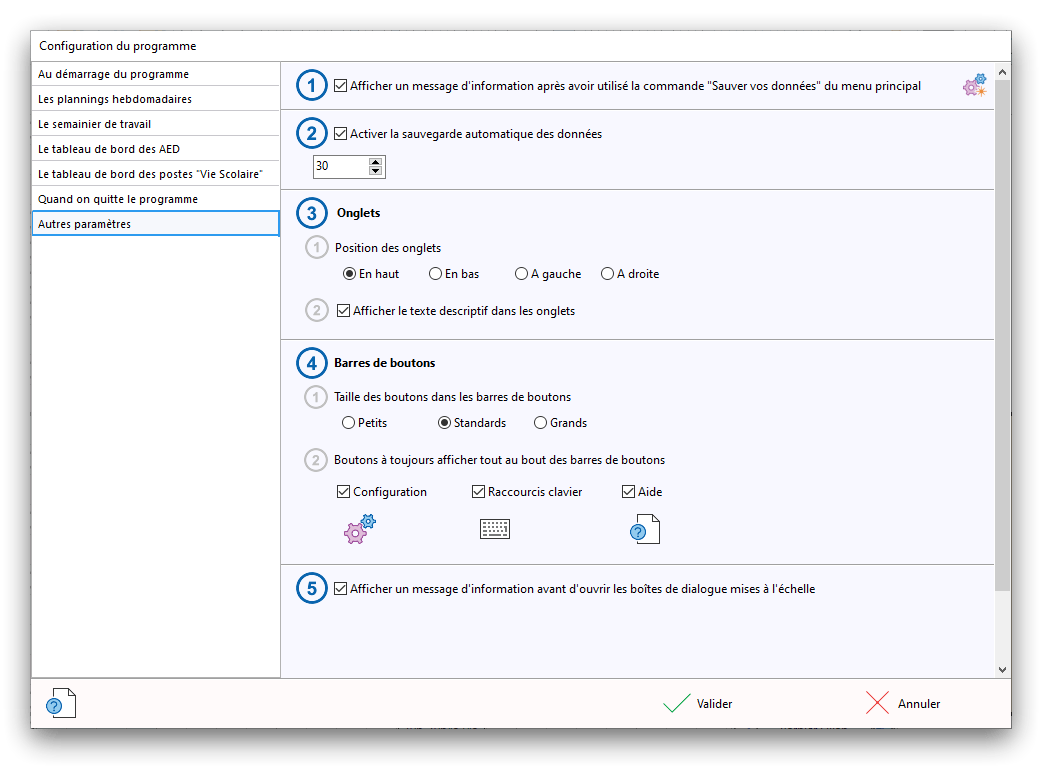Select the "En bas" tab position
The width and height of the screenshot is (1042, 769).
436,274
